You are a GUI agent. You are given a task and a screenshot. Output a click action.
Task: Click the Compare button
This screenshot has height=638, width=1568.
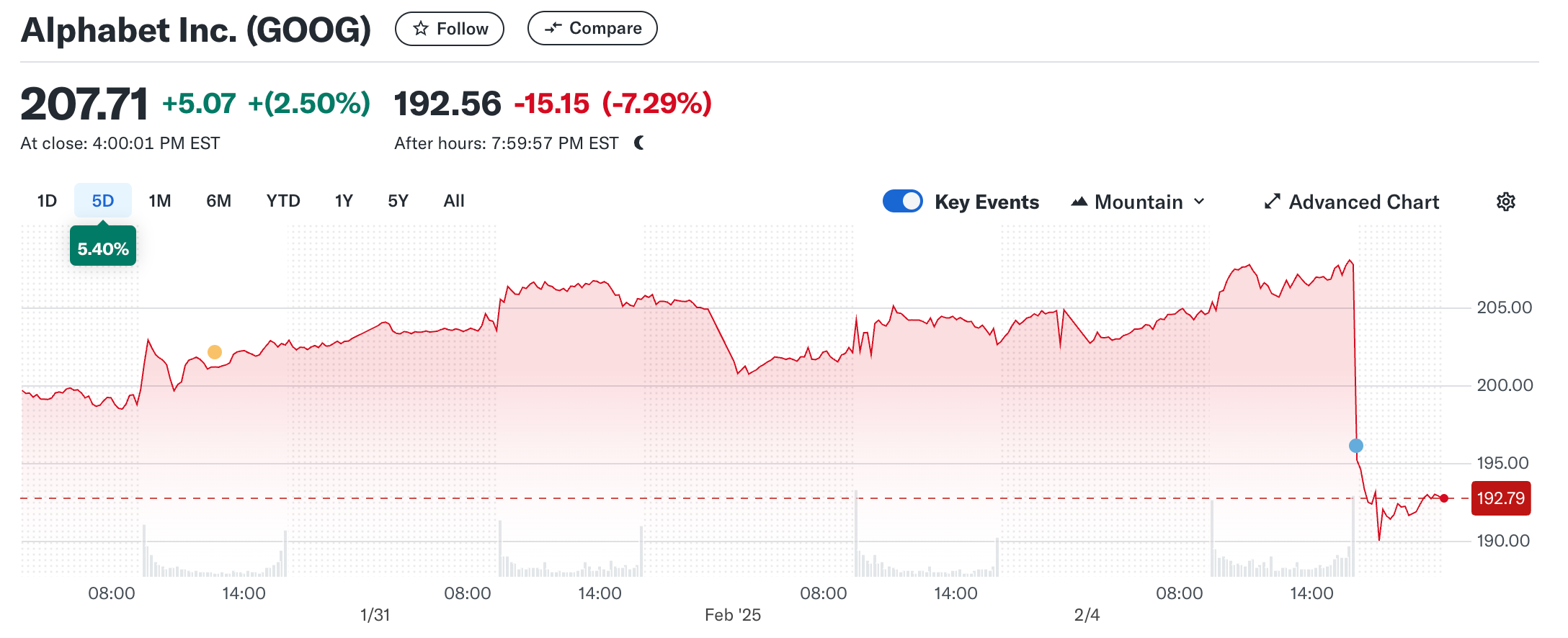coord(592,28)
